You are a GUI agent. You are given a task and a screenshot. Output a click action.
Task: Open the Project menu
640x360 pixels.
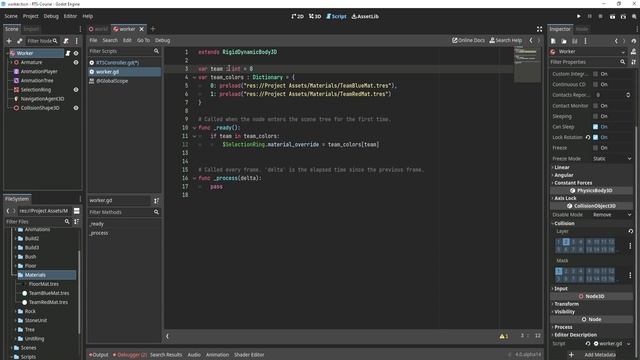coord(31,16)
